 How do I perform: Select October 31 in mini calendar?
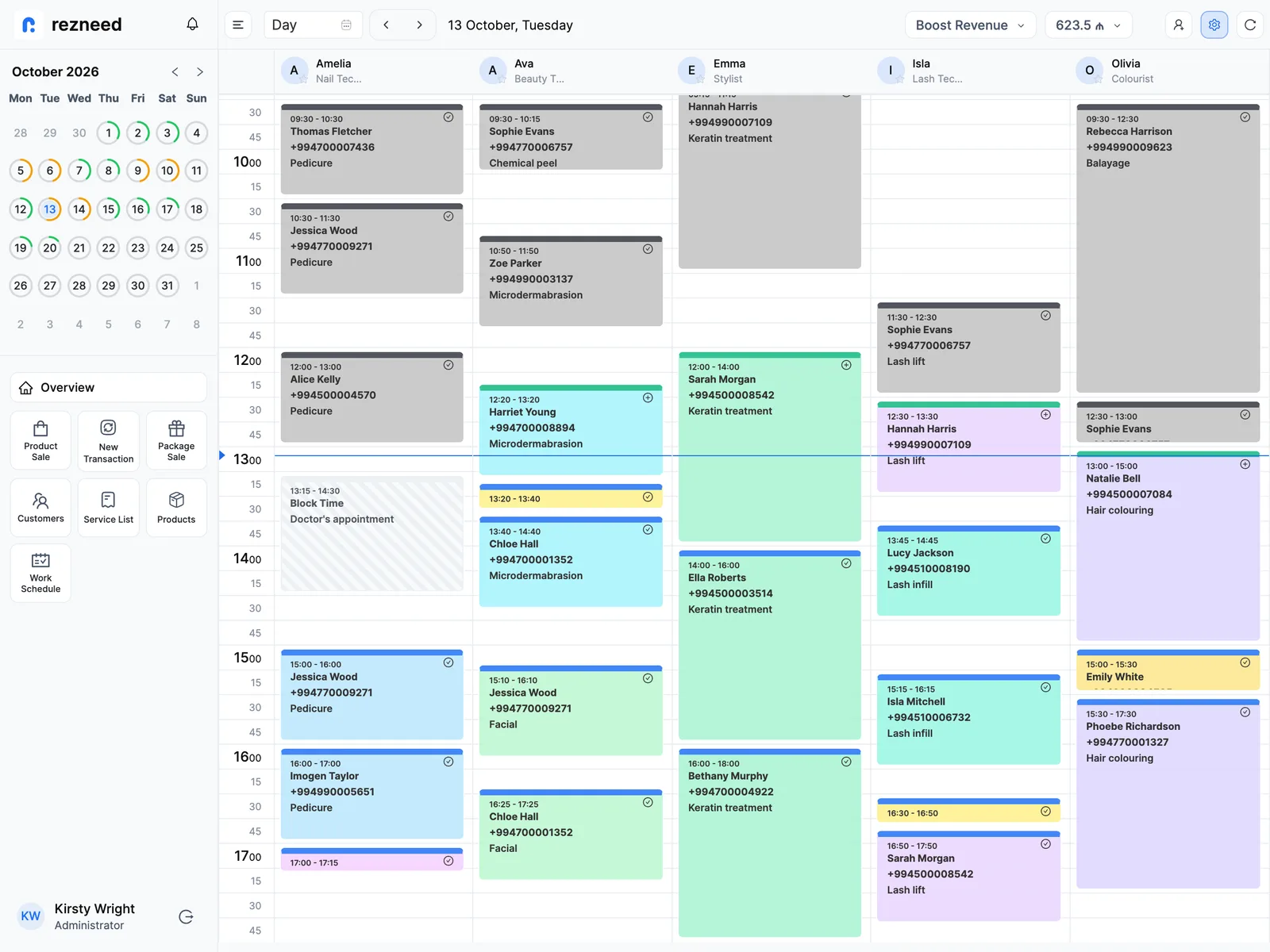click(167, 286)
